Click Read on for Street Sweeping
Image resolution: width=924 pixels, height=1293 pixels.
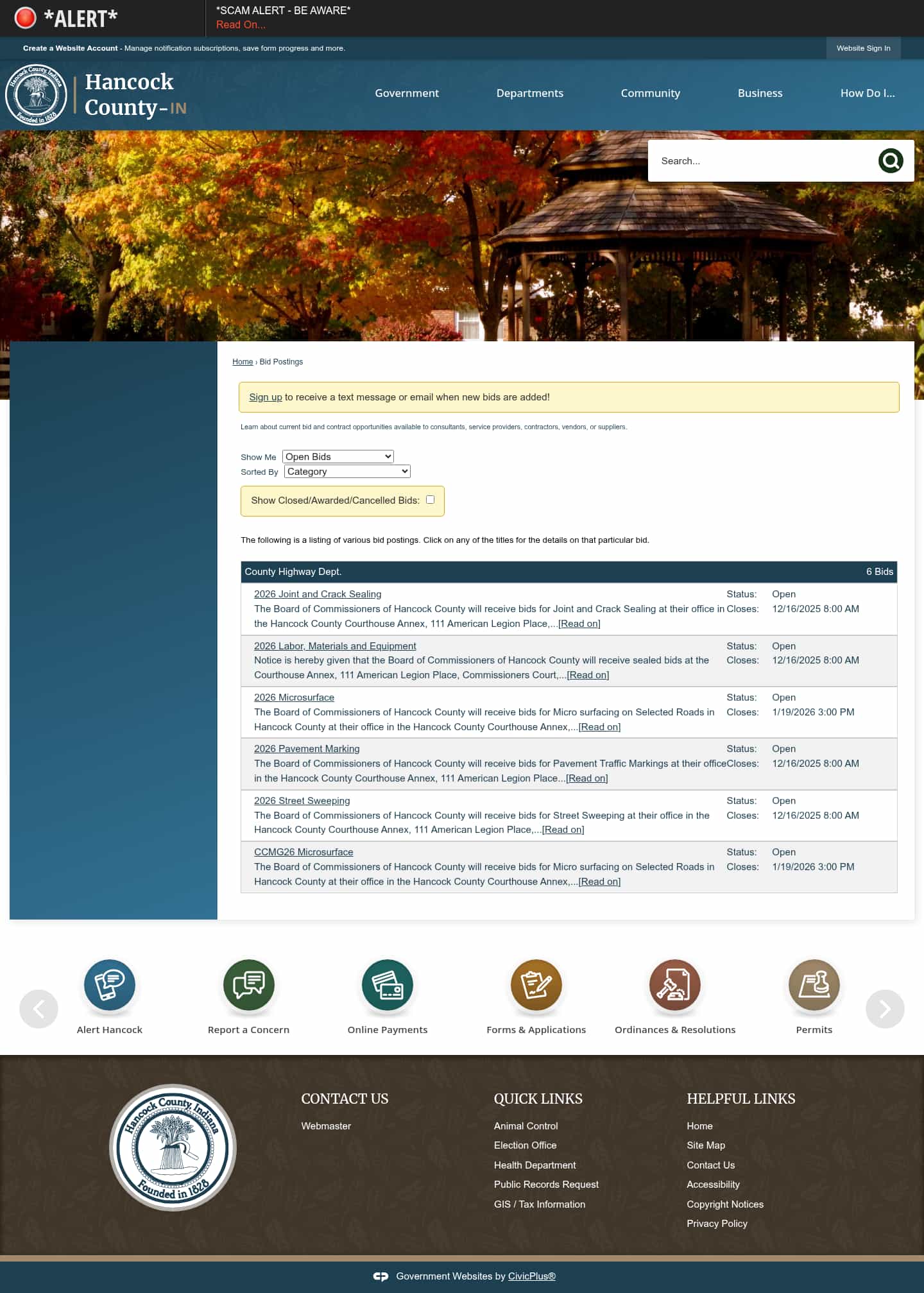[x=563, y=830]
